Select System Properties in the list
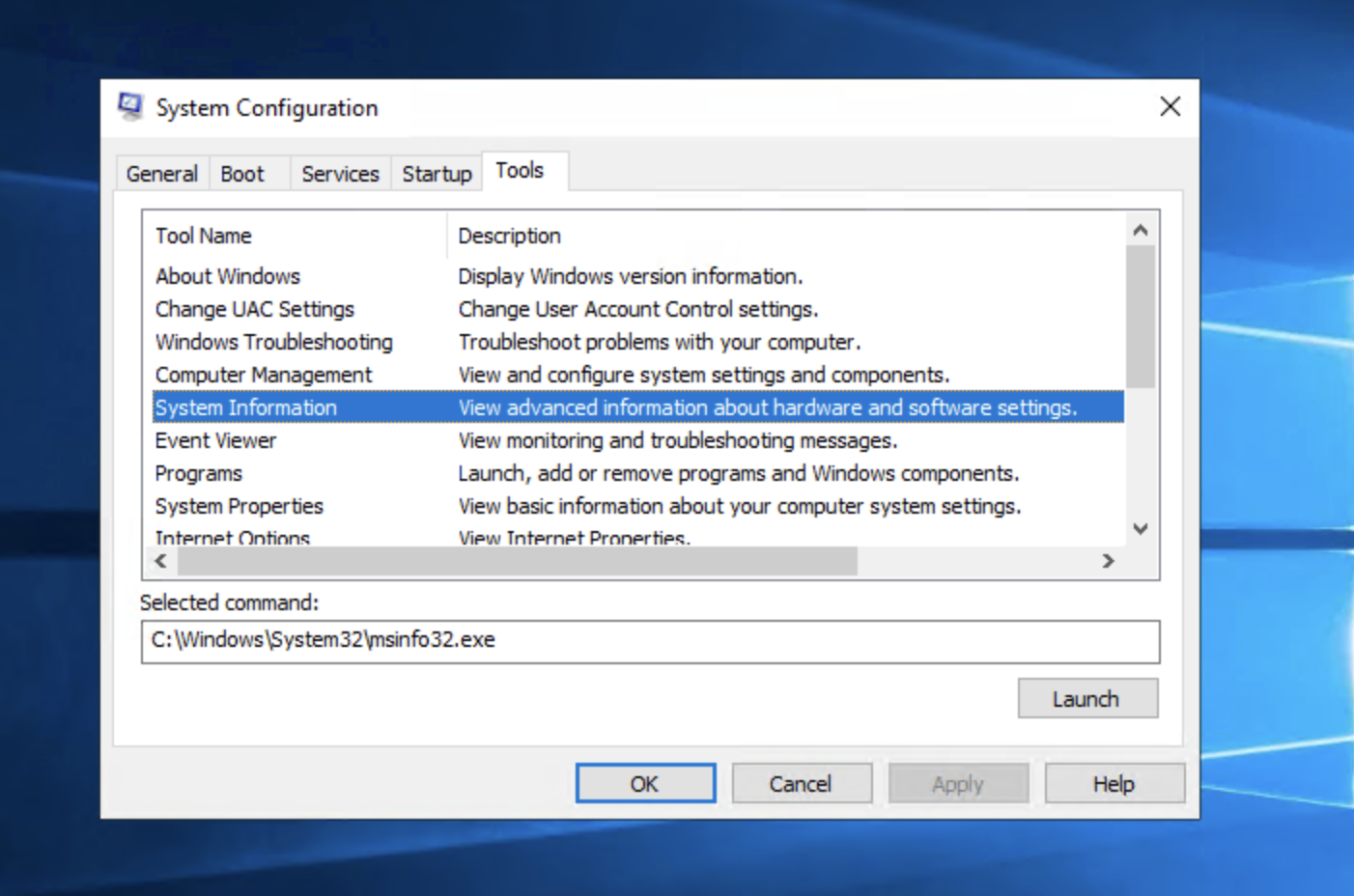This screenshot has width=1354, height=896. (x=240, y=506)
